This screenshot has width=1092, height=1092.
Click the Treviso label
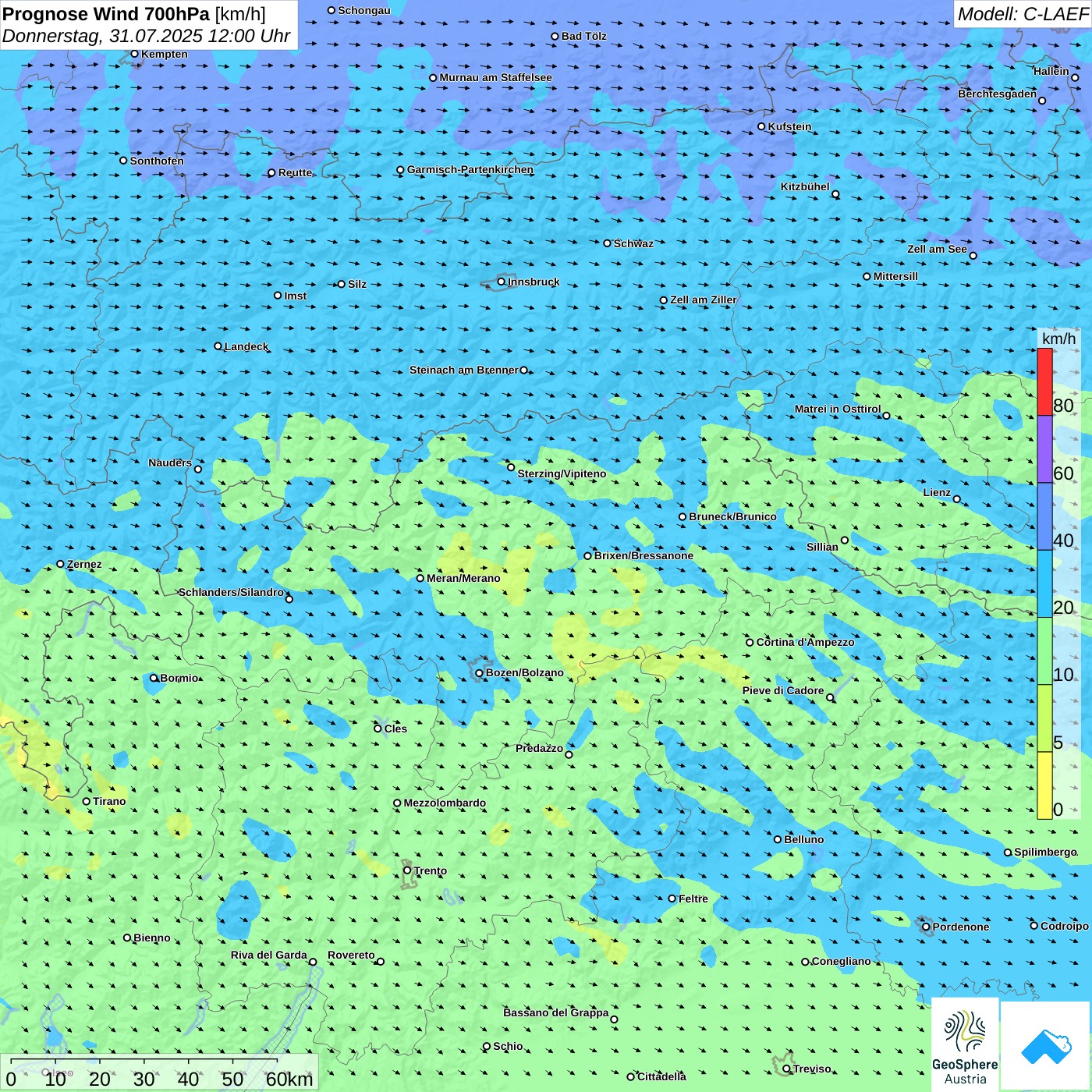[x=812, y=1069]
